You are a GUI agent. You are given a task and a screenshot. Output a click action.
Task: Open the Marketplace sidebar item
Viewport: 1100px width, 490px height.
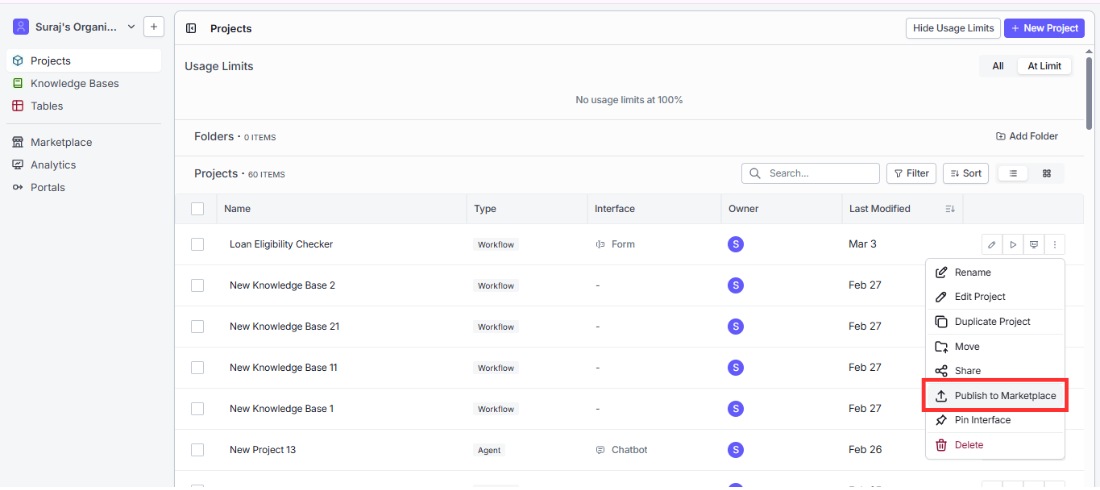coord(83,143)
